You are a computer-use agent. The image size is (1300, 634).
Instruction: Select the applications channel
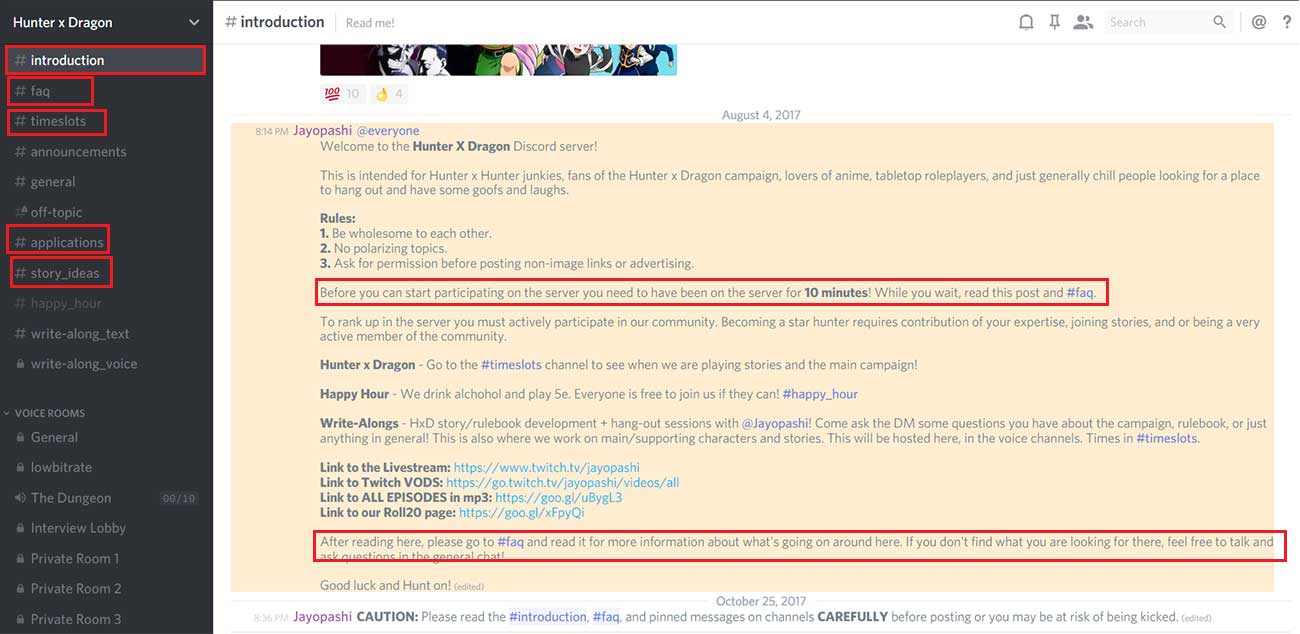[x=106, y=242]
